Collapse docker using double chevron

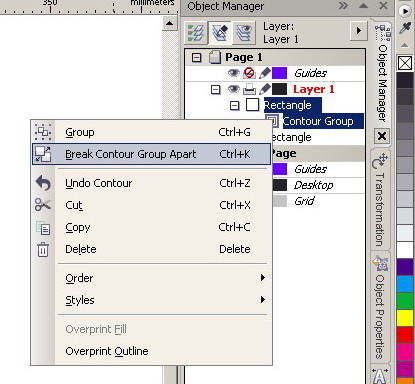(x=343, y=6)
